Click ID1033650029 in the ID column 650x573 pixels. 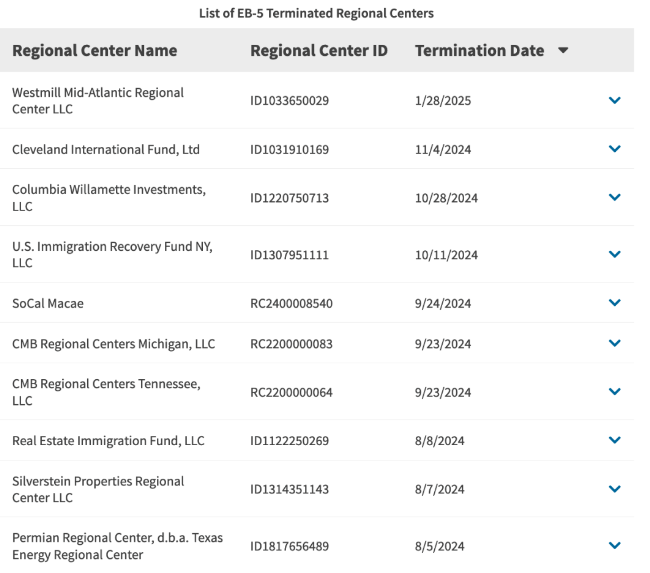pyautogui.click(x=289, y=101)
